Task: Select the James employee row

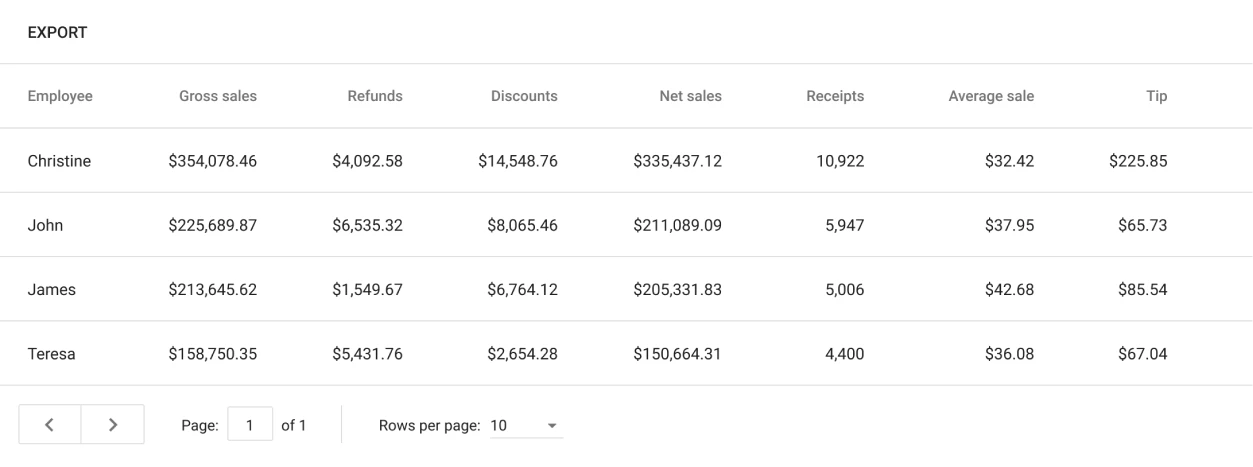Action: tap(51, 289)
